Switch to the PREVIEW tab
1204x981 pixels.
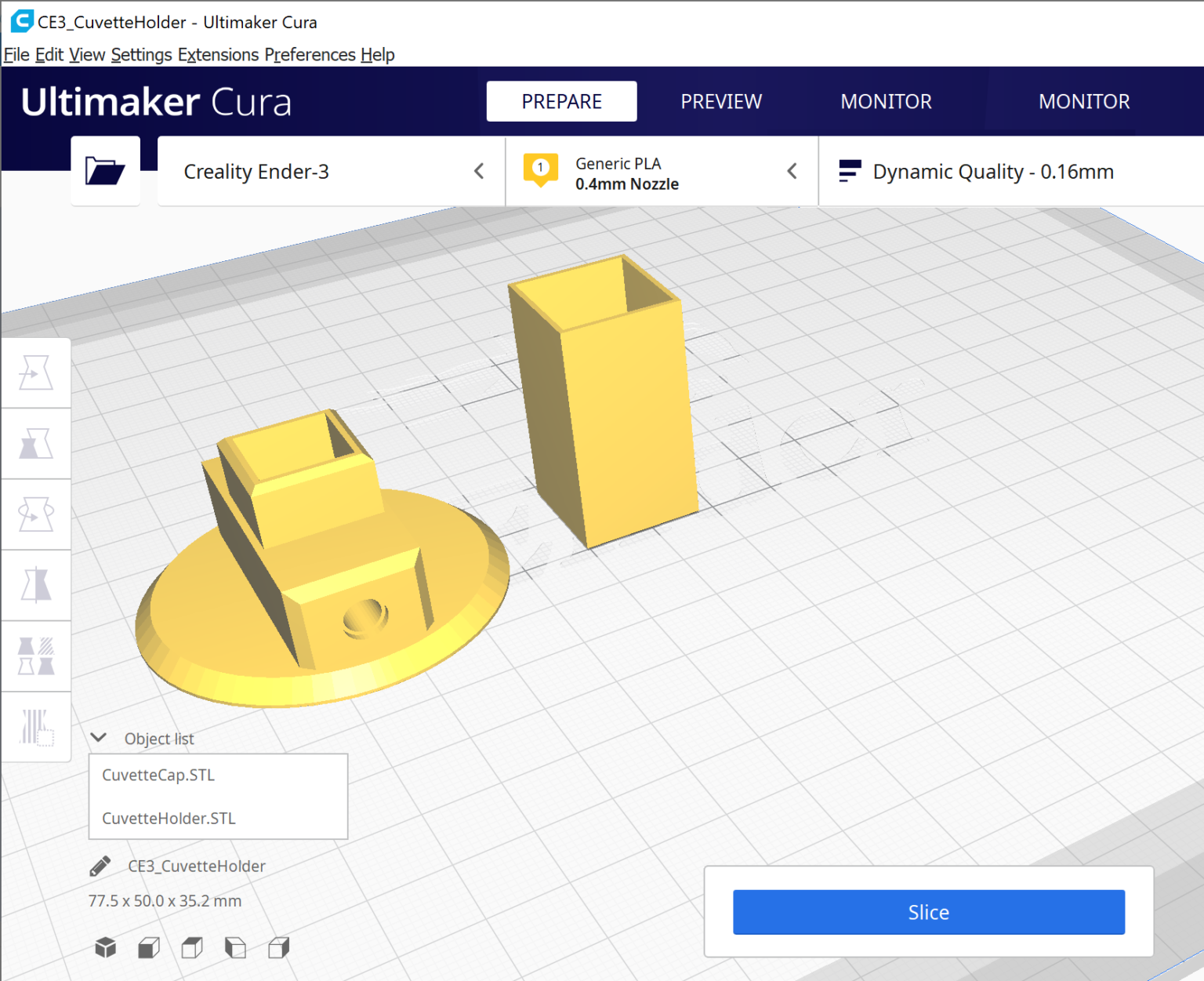[x=720, y=101]
